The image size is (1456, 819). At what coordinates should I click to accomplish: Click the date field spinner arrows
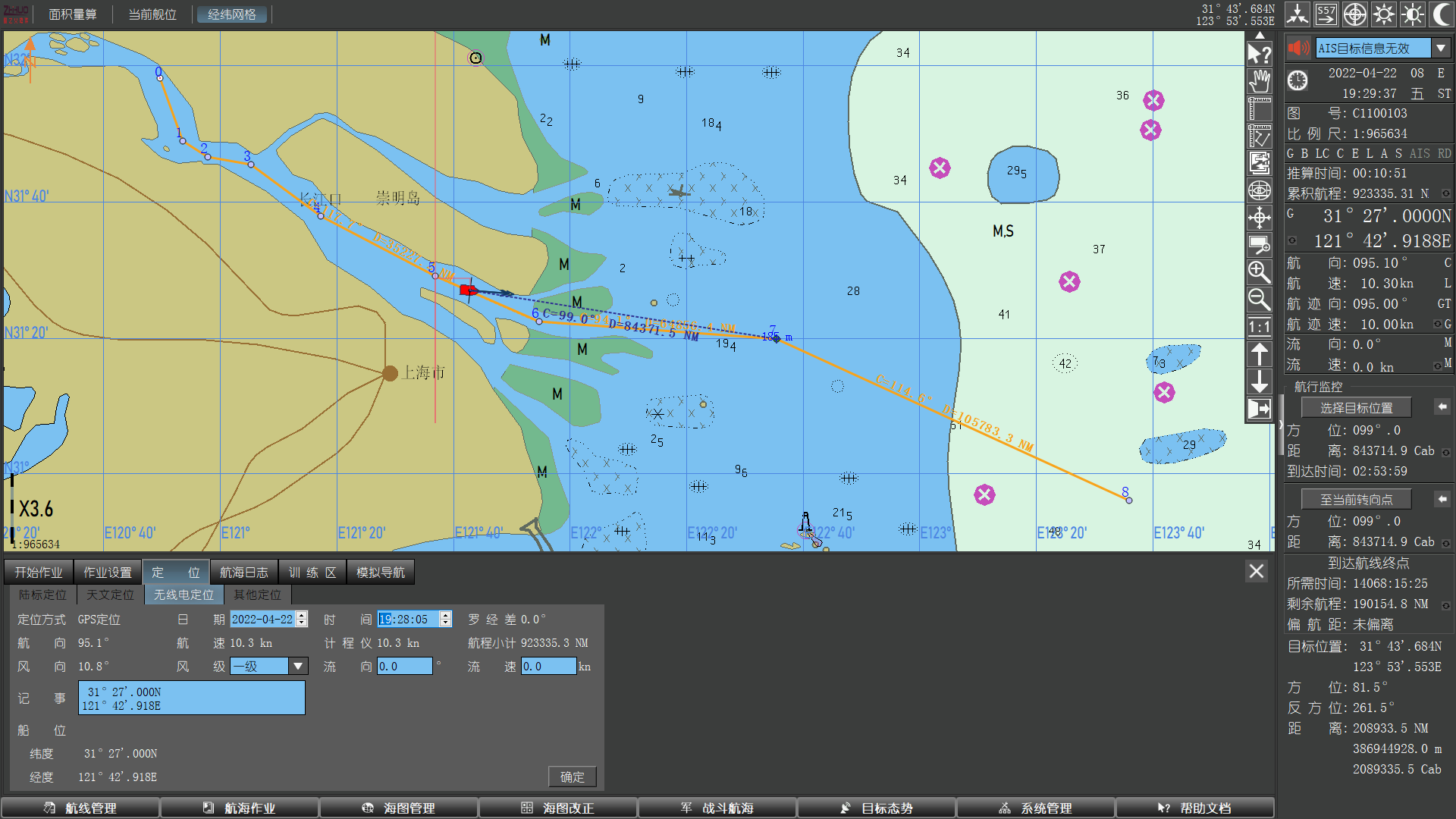[302, 620]
